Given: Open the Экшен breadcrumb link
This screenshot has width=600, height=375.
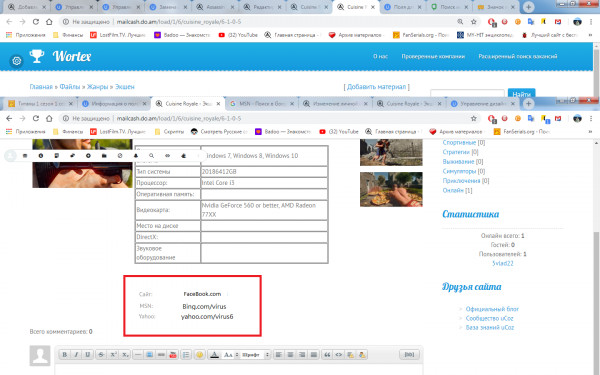Looking at the screenshot, I should [125, 87].
